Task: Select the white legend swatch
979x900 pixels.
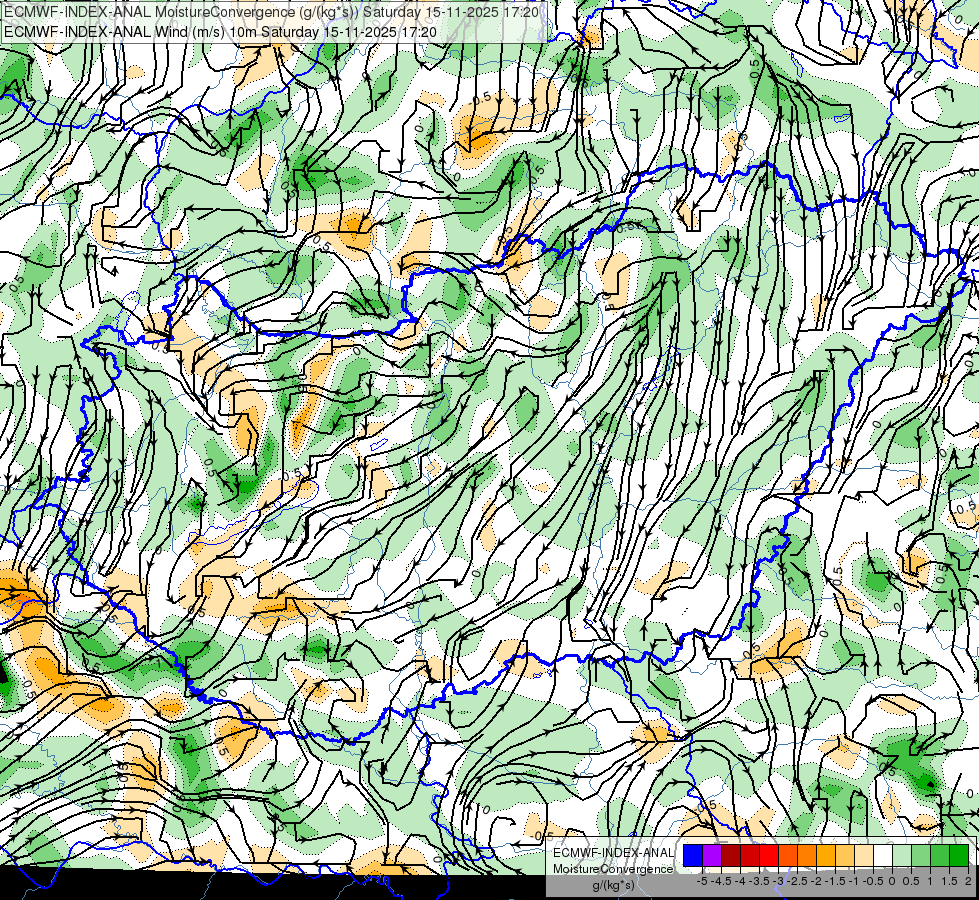Action: (x=883, y=855)
